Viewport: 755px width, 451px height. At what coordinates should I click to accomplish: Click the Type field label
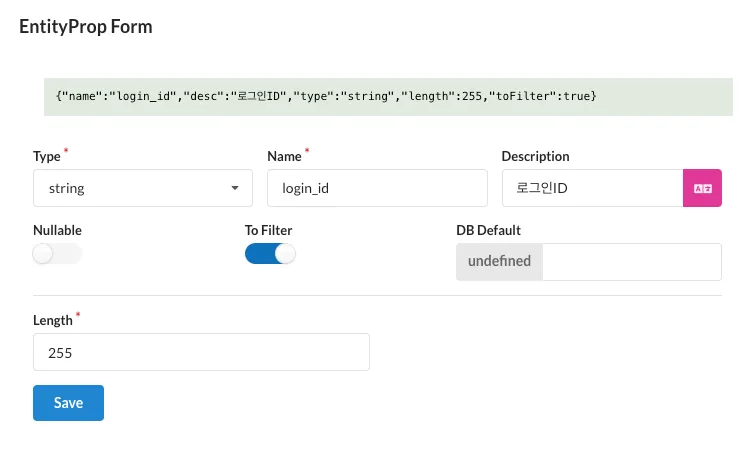[46, 156]
